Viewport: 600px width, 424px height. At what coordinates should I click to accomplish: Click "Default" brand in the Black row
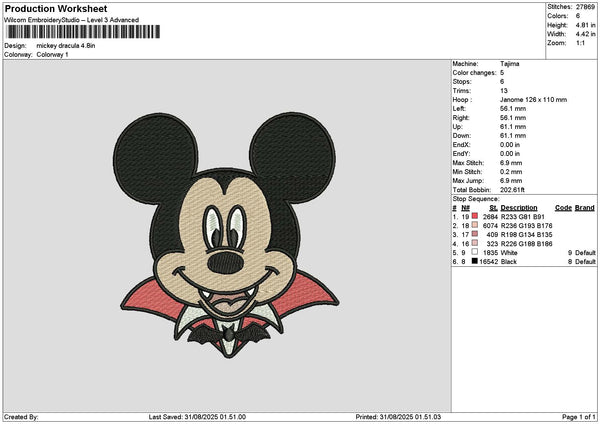tap(585, 262)
